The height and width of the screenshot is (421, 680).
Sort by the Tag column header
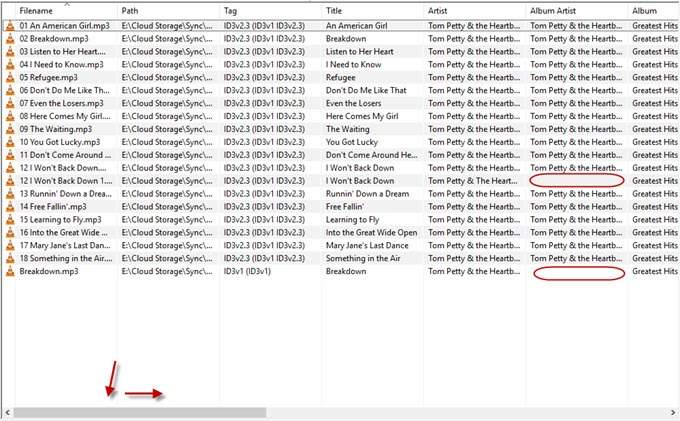[271, 11]
